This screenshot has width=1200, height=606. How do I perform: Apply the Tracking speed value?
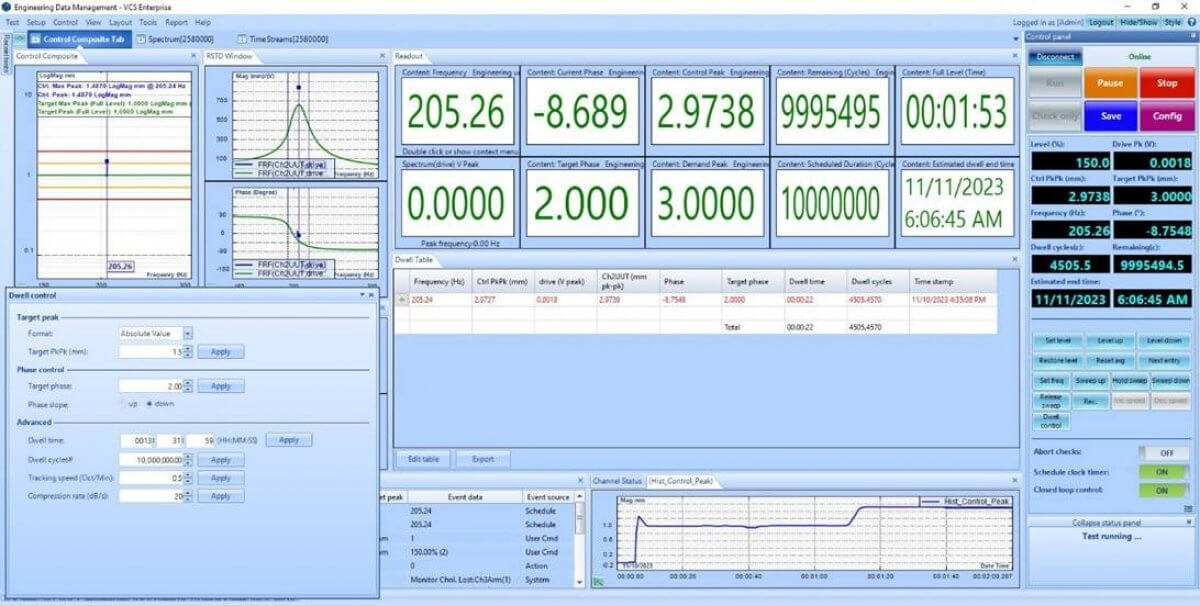click(x=220, y=478)
